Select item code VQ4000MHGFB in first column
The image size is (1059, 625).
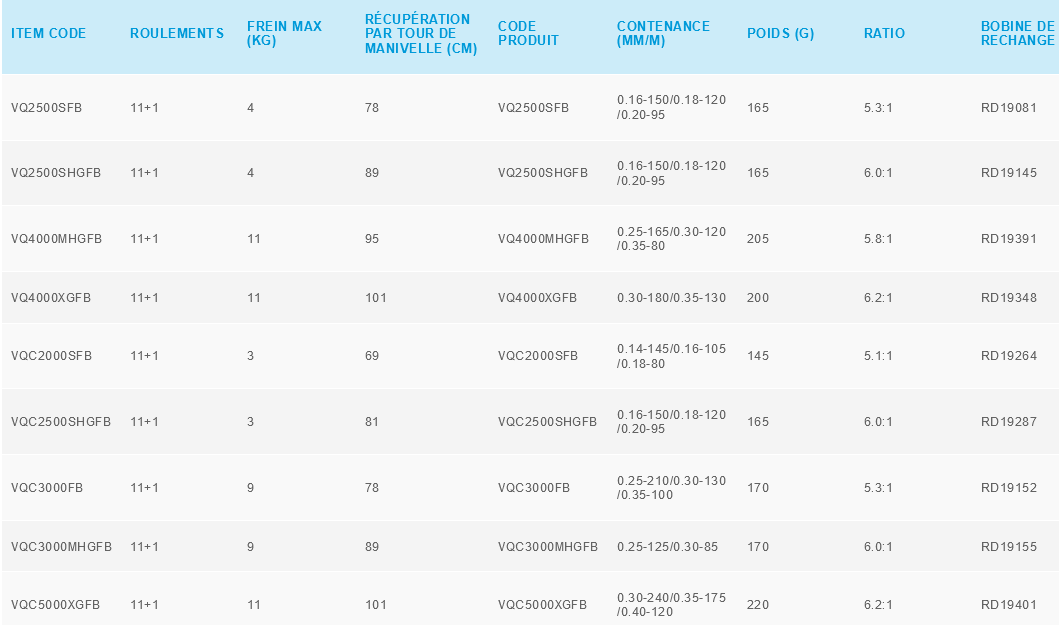pos(56,239)
